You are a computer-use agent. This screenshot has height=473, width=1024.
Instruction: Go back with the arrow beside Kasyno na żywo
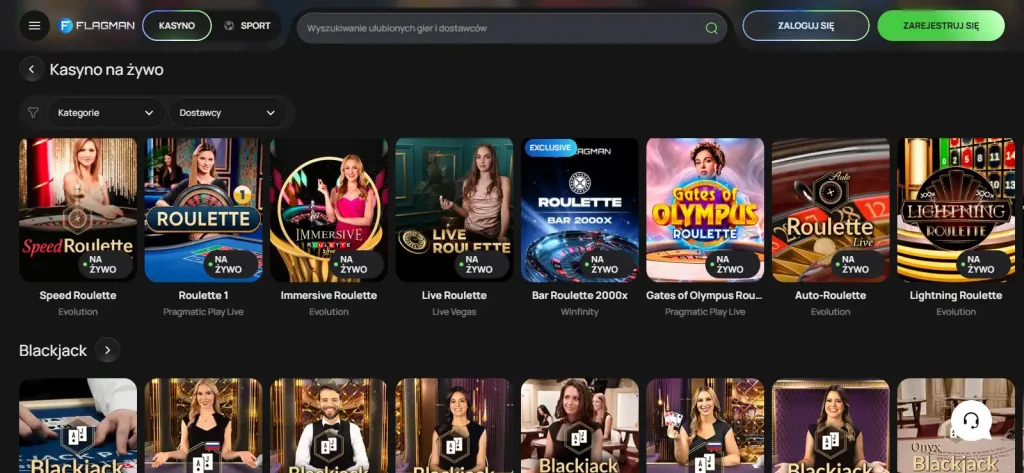(x=31, y=69)
